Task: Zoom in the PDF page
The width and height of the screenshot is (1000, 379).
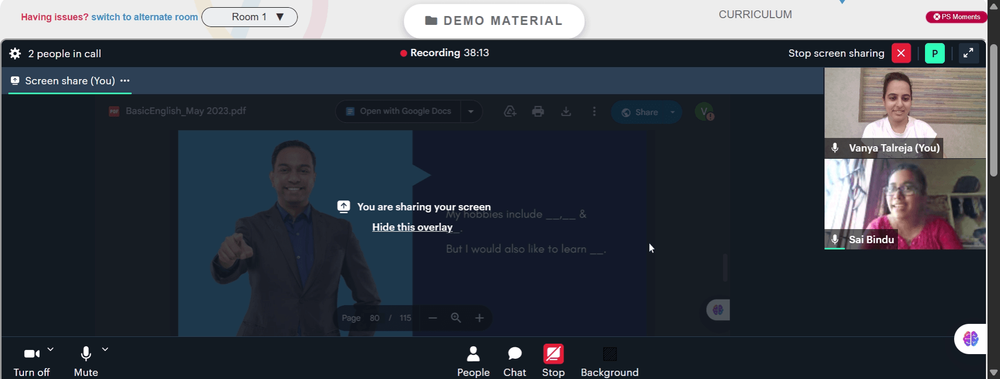Action: [x=480, y=318]
